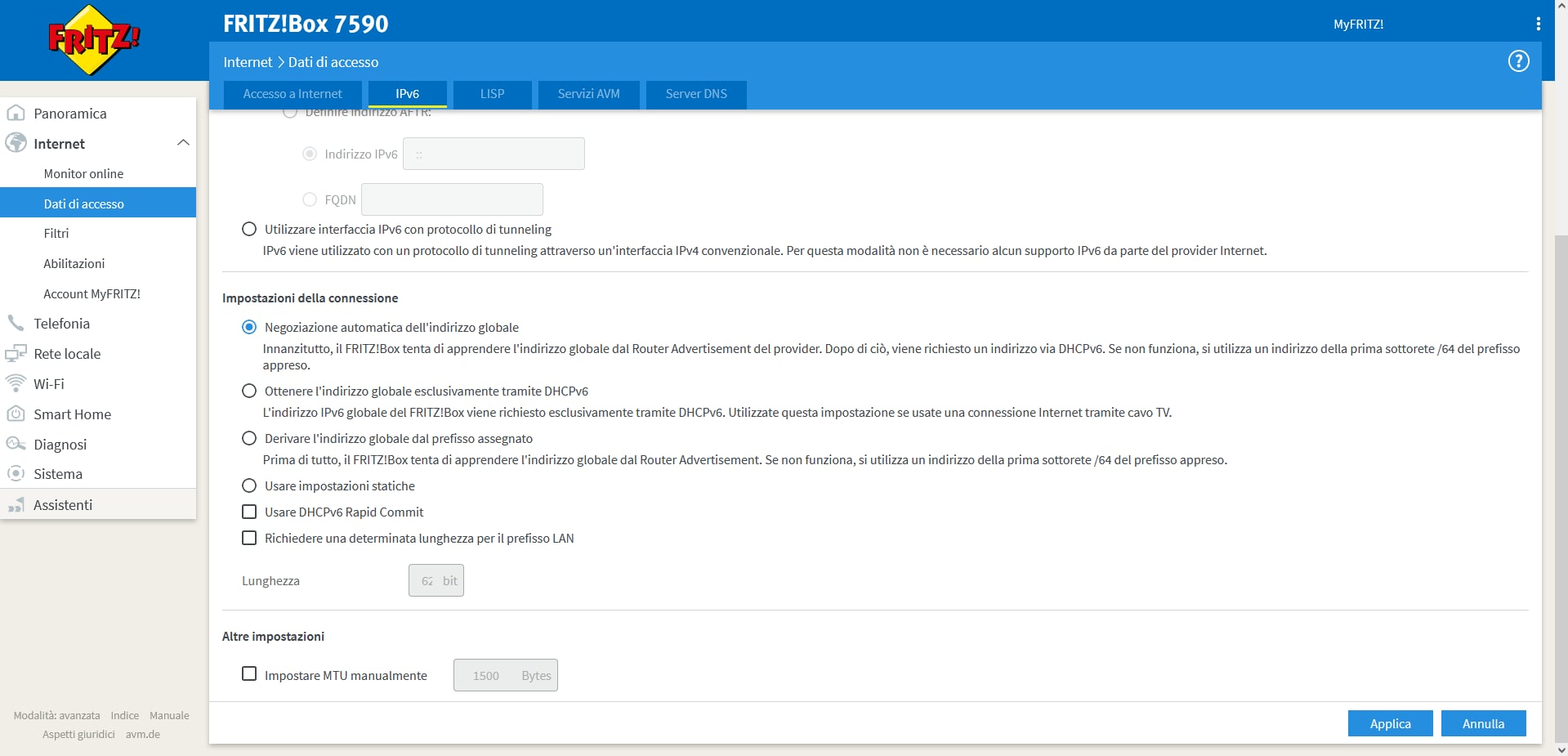This screenshot has height=756, width=1568.
Task: Click the FQDN text field
Action: [452, 199]
